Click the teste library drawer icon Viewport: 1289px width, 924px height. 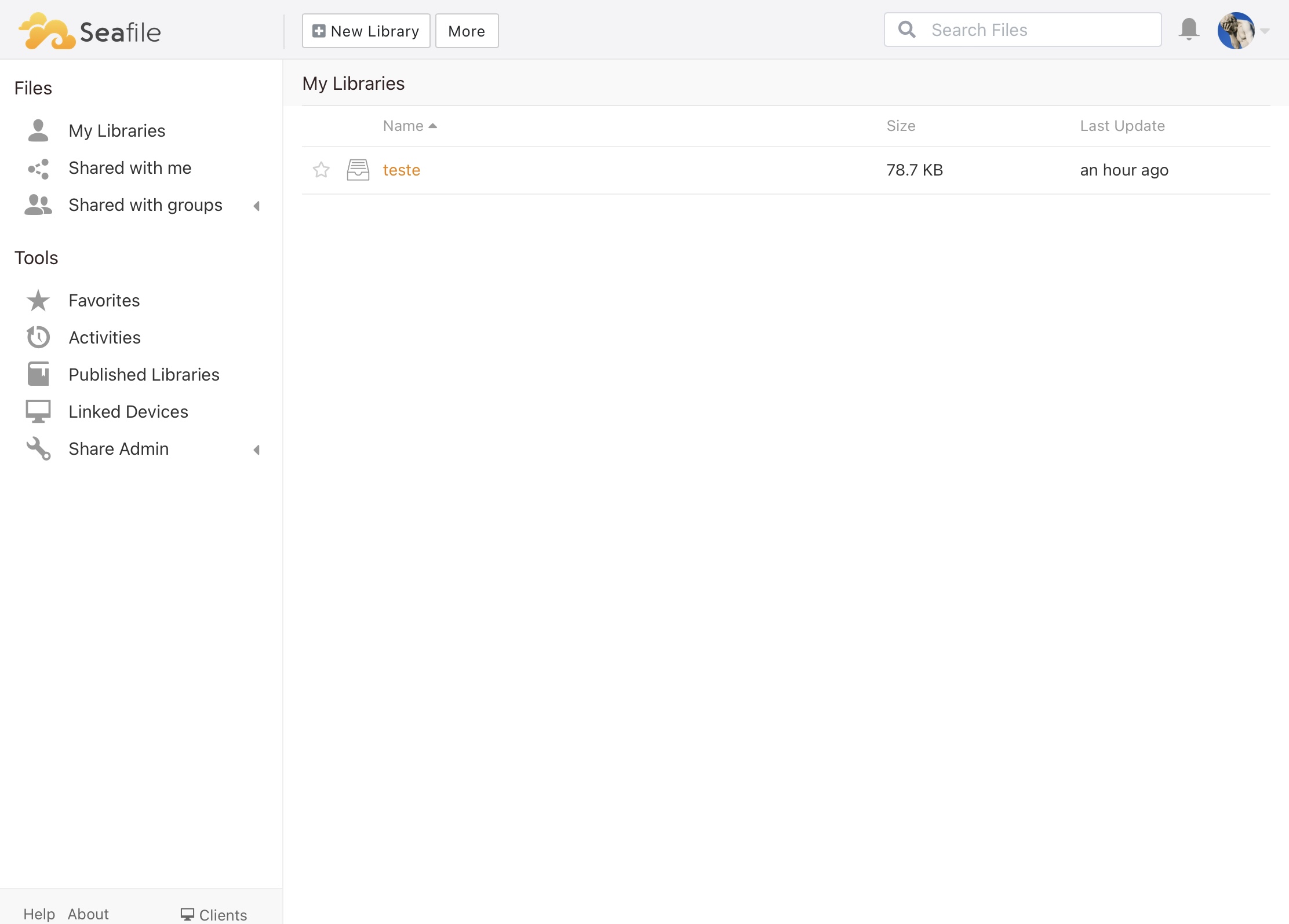358,170
